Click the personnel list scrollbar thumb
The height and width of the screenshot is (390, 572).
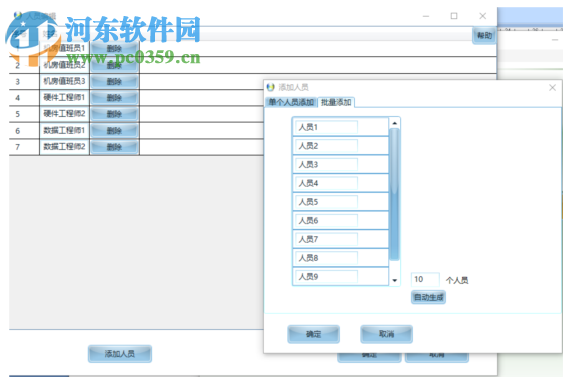coord(394,194)
